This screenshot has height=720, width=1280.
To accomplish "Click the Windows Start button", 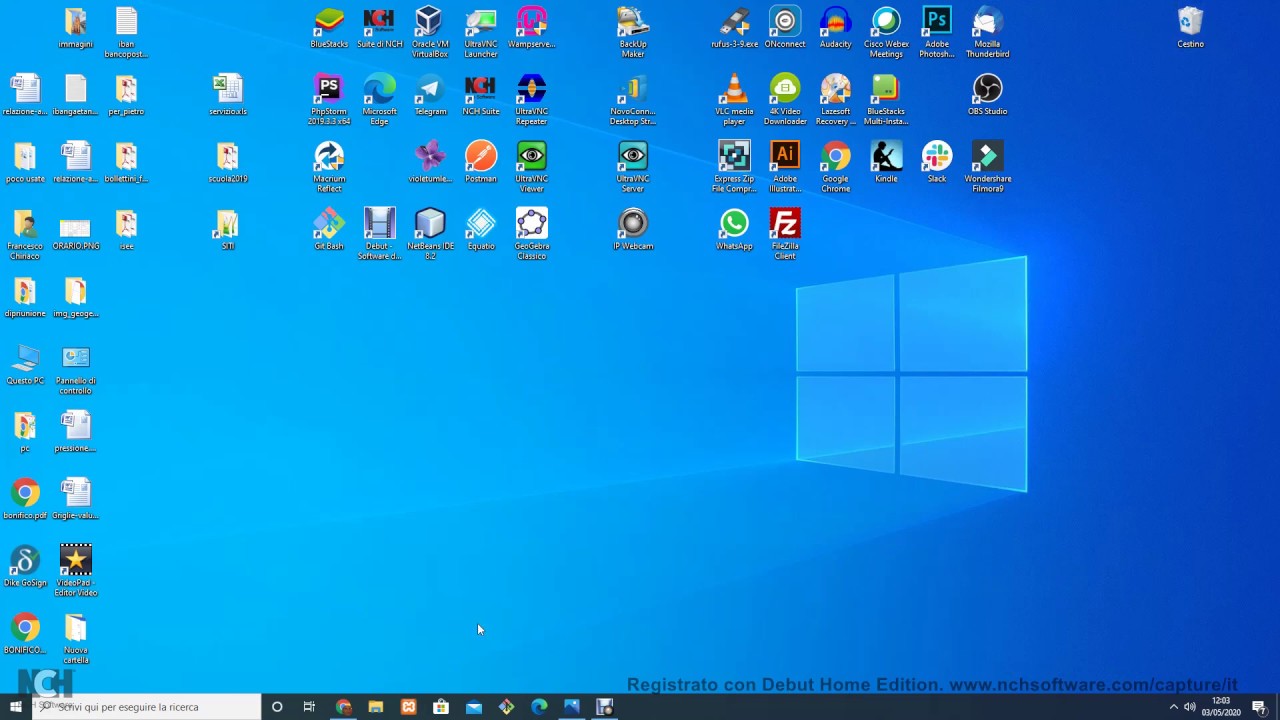I will (x=16, y=707).
